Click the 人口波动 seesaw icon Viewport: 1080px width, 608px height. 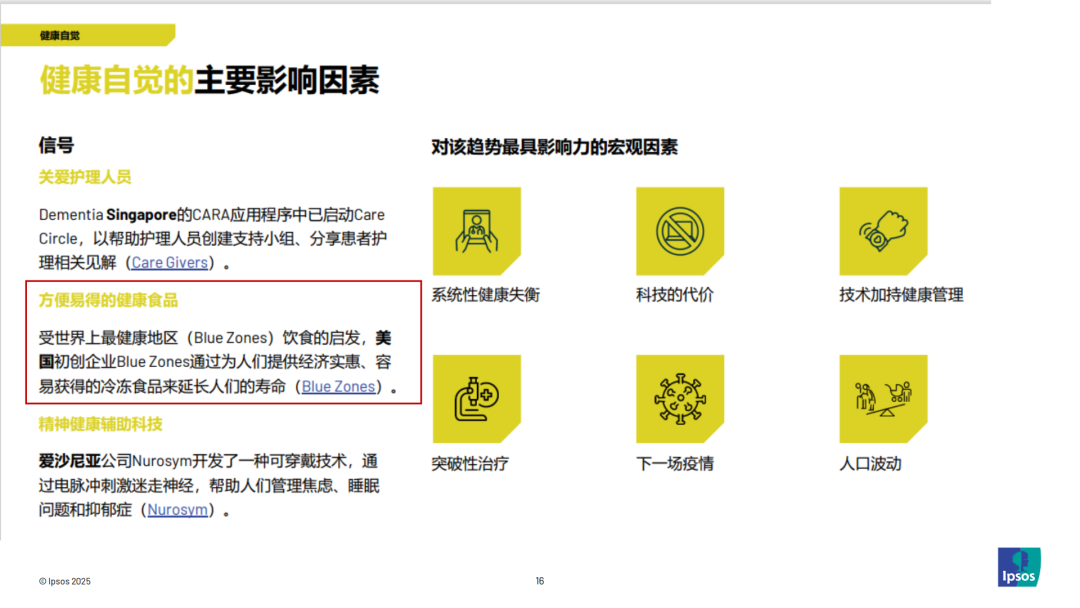883,399
